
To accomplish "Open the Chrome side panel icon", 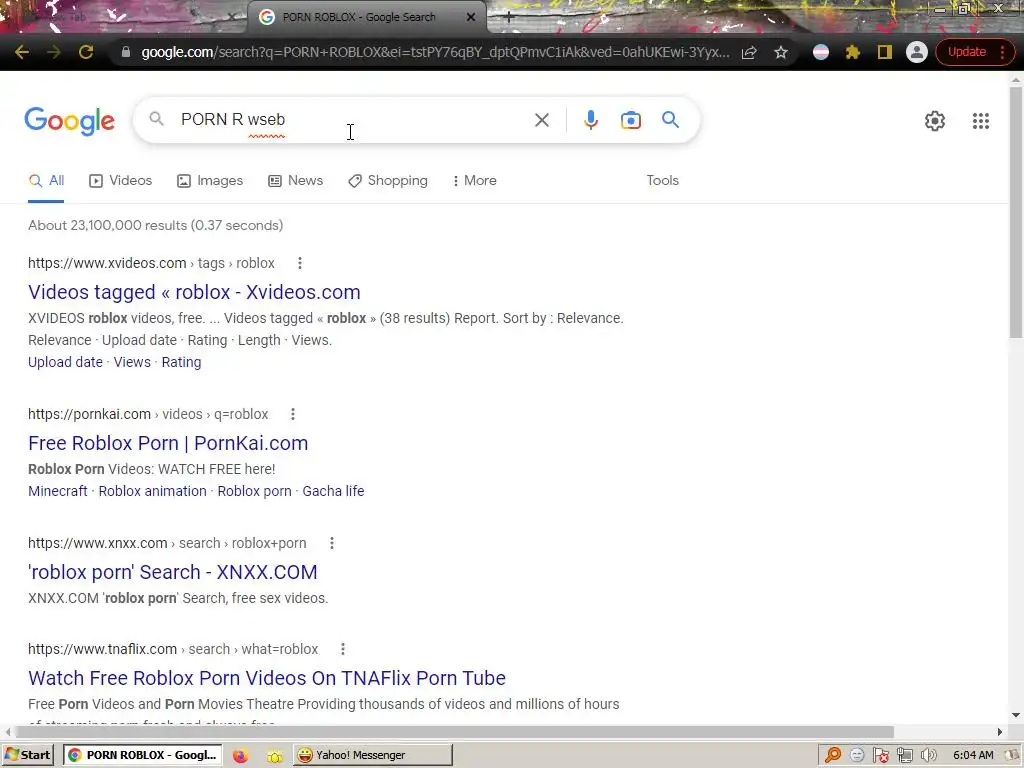I will click(884, 52).
